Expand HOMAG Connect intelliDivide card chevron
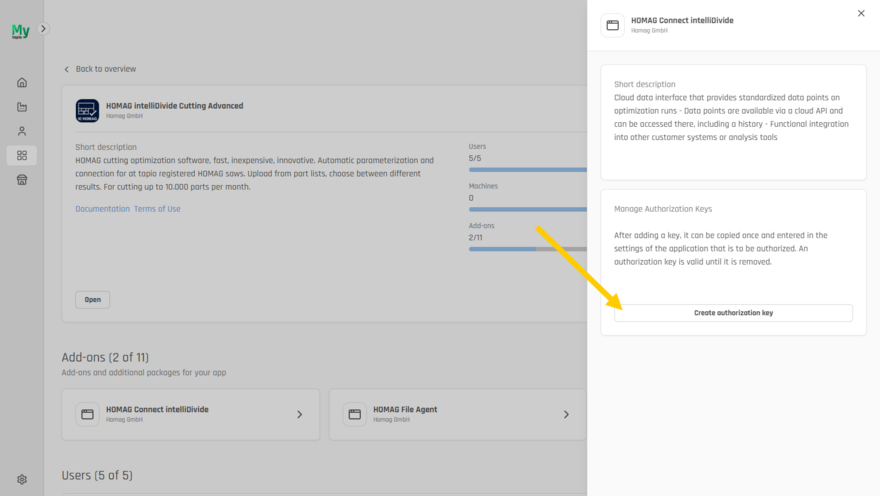880x496 pixels. (300, 414)
